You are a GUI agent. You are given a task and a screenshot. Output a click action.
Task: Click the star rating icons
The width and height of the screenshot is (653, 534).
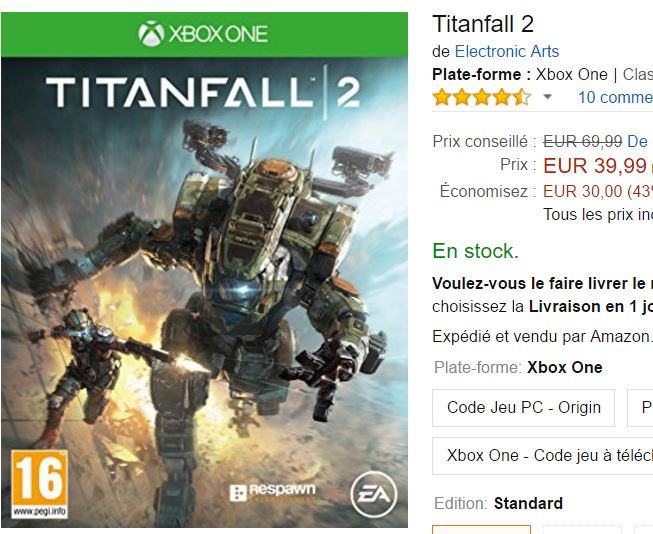click(482, 97)
